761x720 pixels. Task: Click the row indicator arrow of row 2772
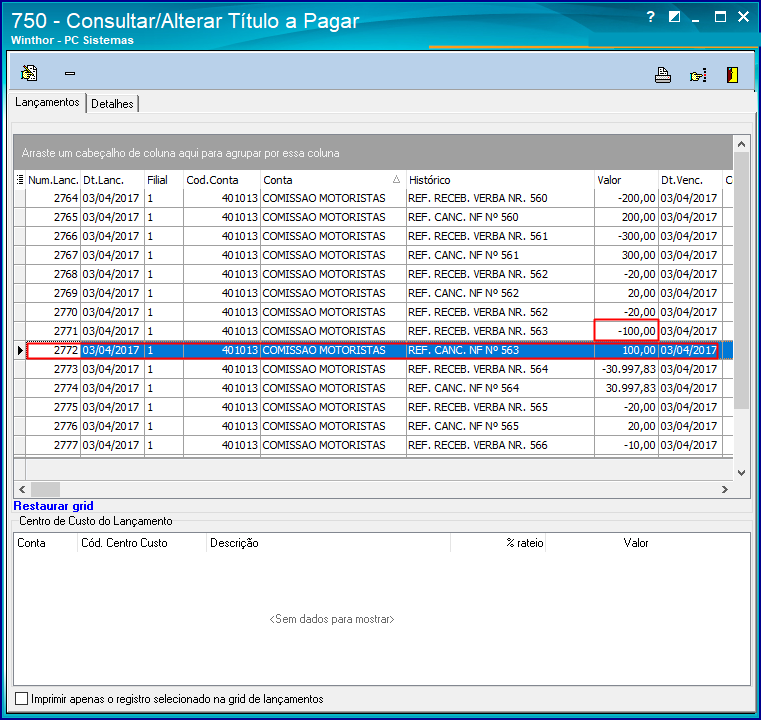click(x=20, y=350)
